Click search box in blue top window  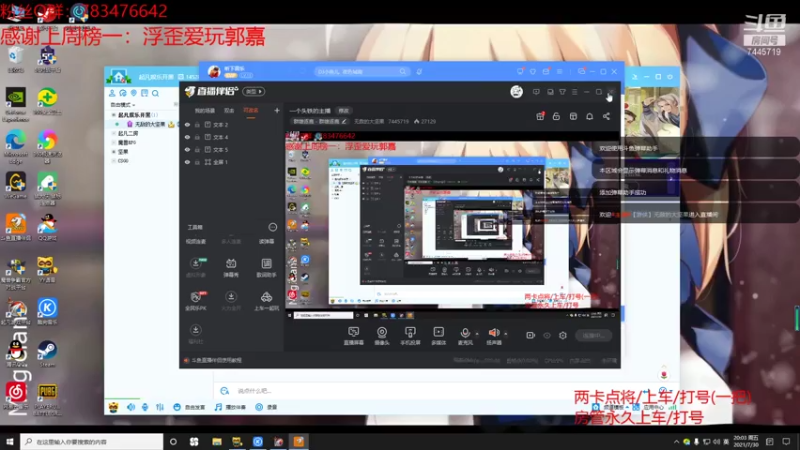[361, 72]
